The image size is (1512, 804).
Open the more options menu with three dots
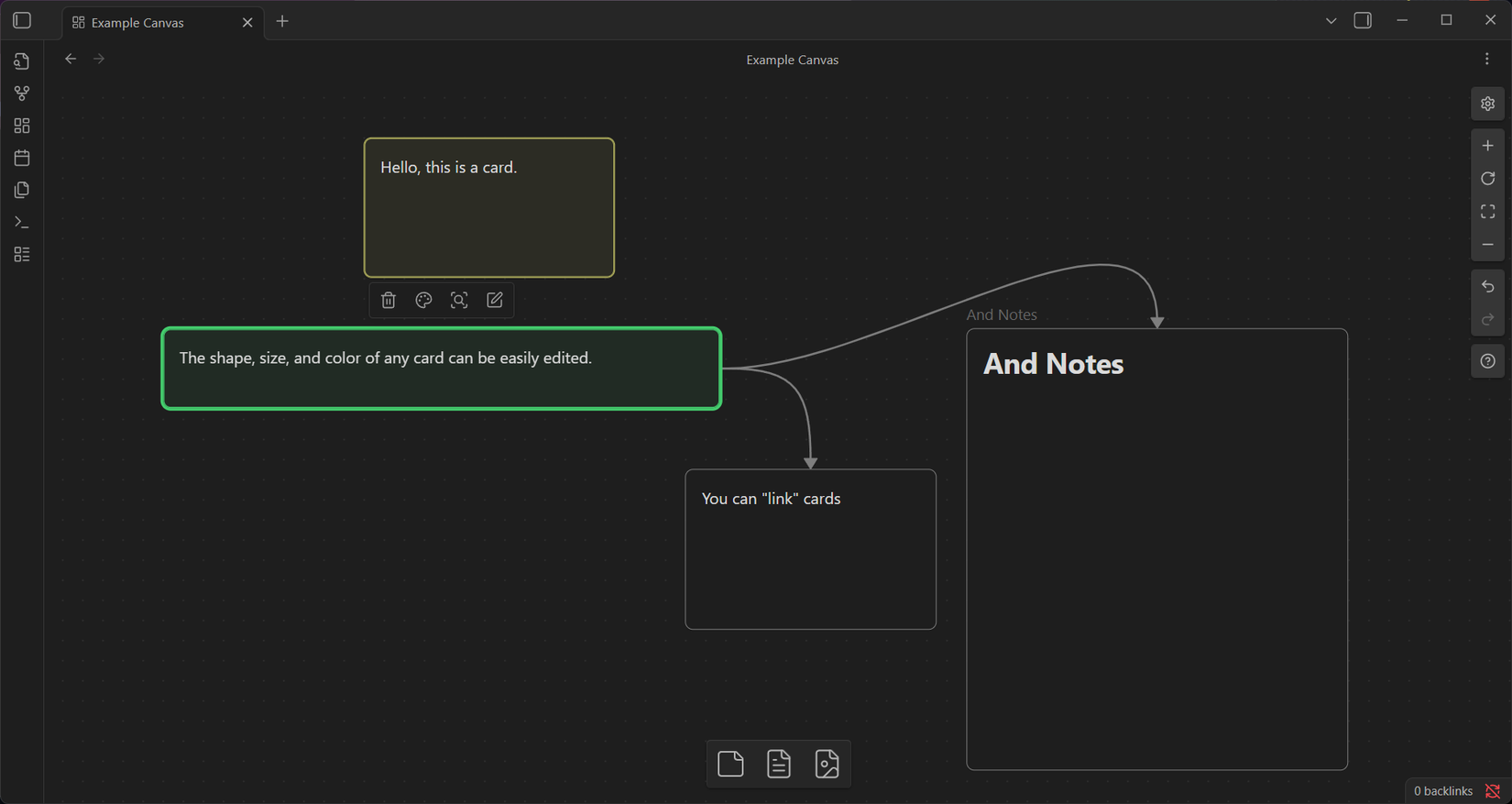[x=1486, y=60]
